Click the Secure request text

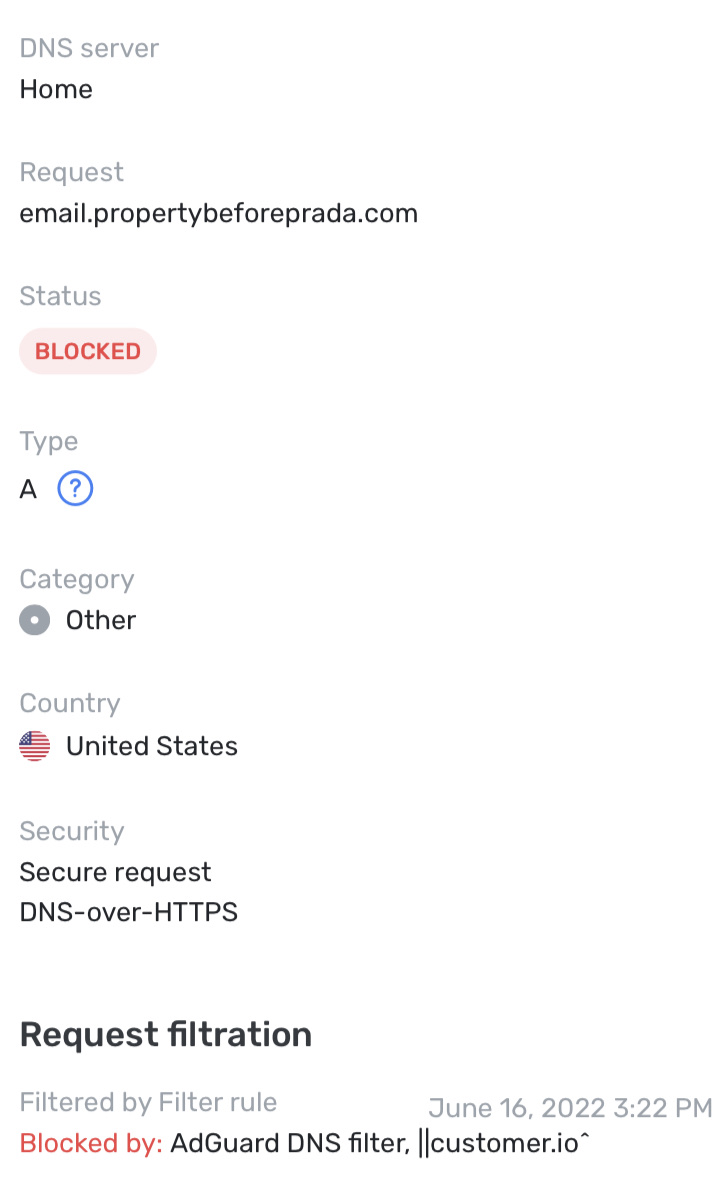(115, 871)
